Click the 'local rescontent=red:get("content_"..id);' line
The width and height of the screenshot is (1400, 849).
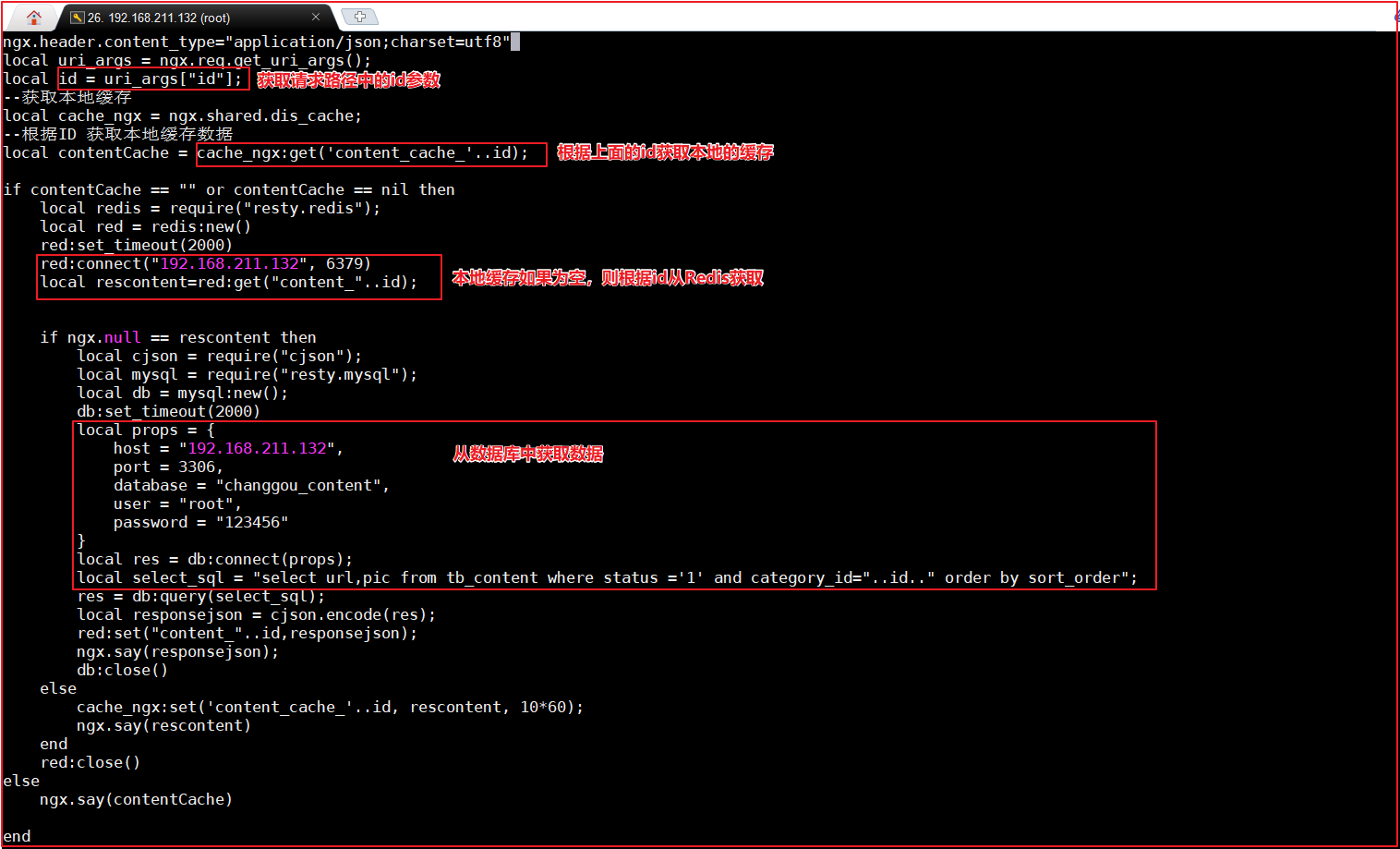pos(229,282)
